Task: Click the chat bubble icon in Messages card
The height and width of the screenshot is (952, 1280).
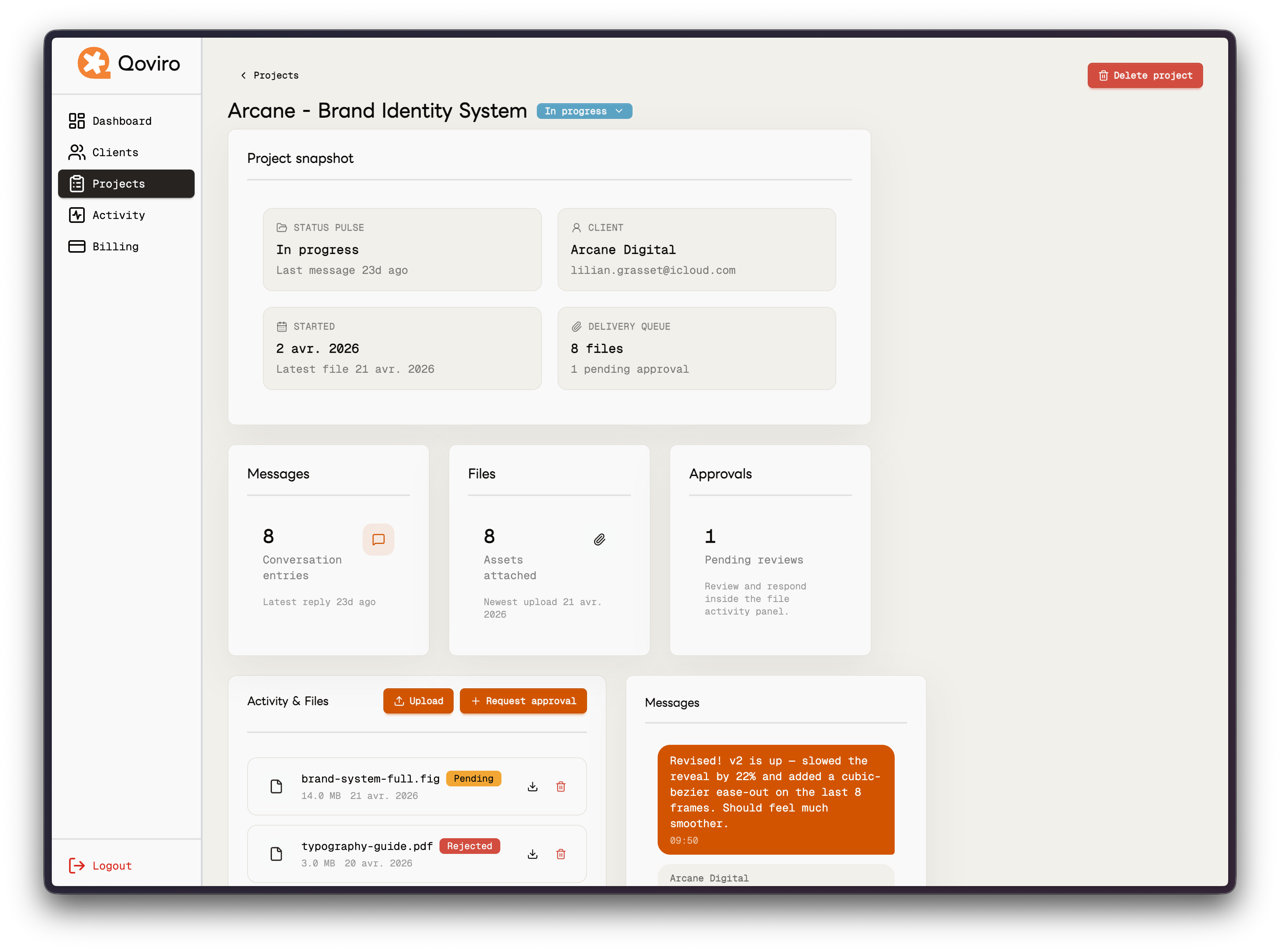Action: [x=379, y=540]
